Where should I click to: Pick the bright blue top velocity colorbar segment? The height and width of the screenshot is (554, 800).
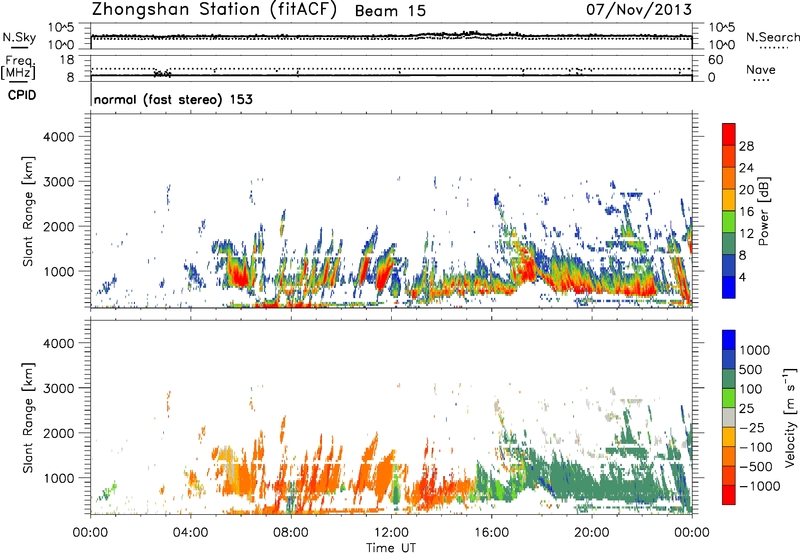729,340
